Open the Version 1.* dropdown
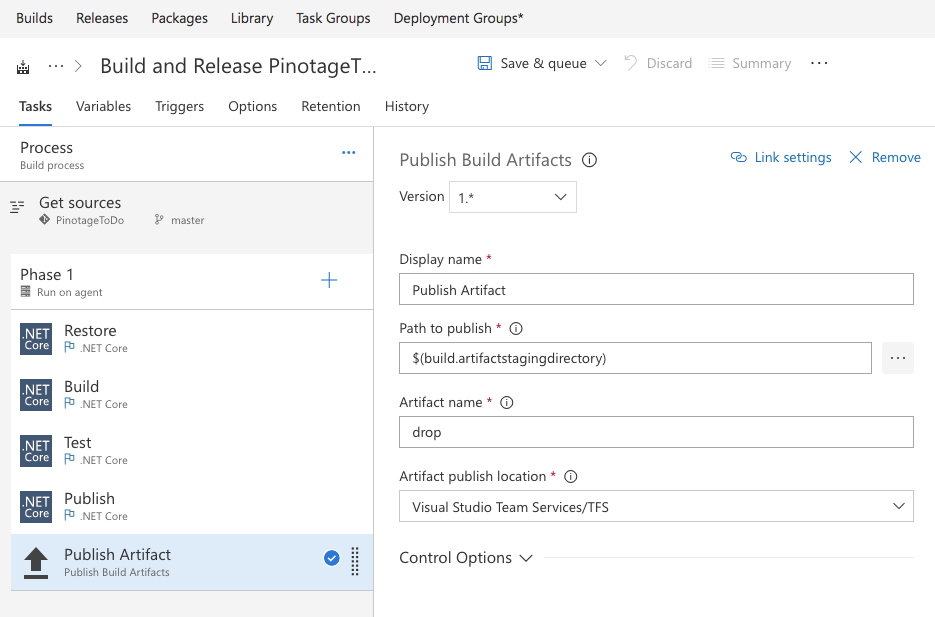935x617 pixels. pos(513,197)
